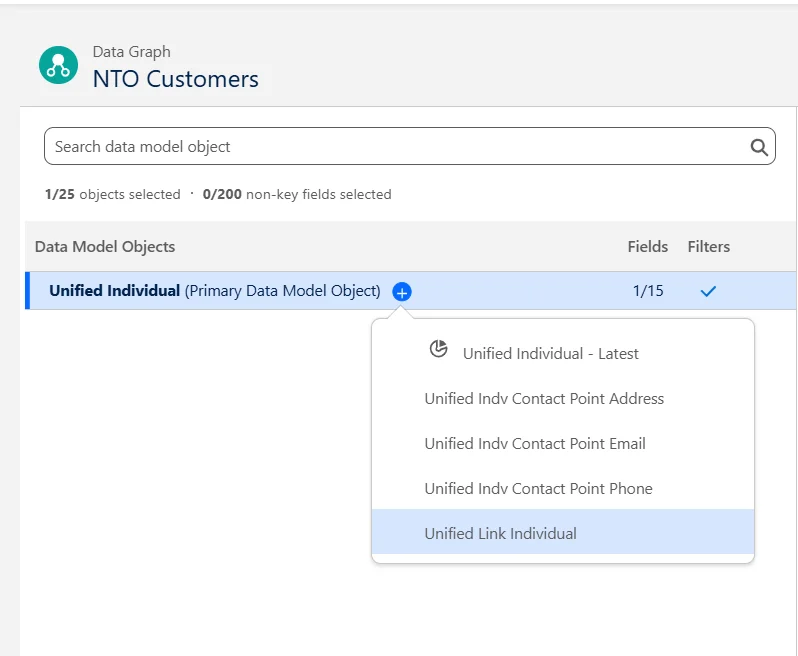Choose Unified Indv Contact Point Address

click(x=563, y=398)
